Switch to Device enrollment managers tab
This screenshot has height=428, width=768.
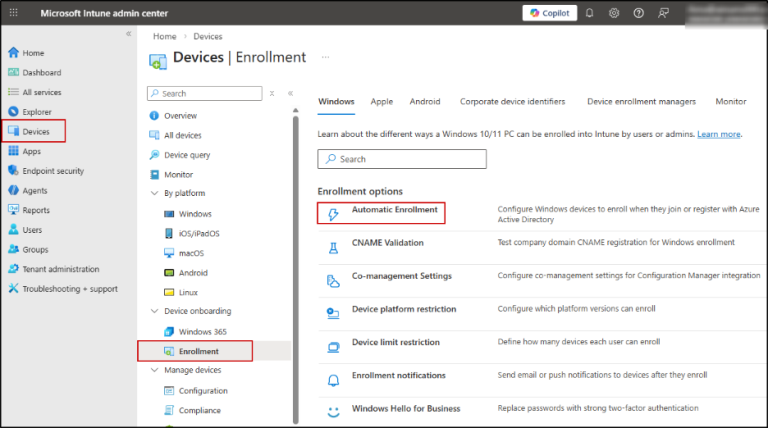coord(641,101)
